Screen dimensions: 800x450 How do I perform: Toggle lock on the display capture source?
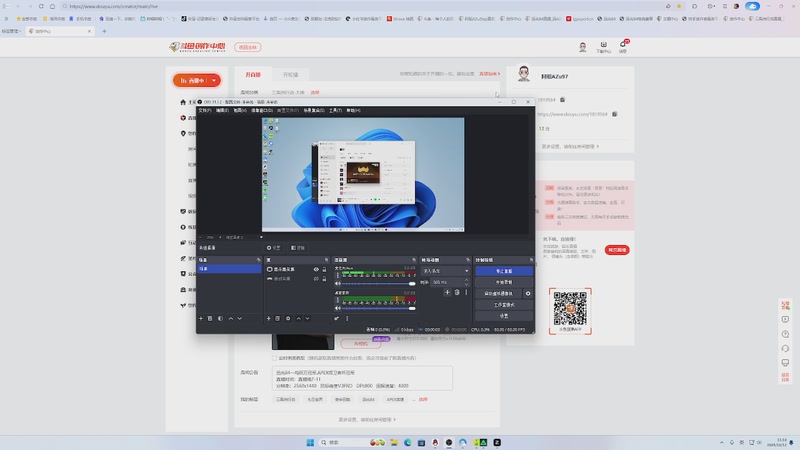tap(324, 269)
